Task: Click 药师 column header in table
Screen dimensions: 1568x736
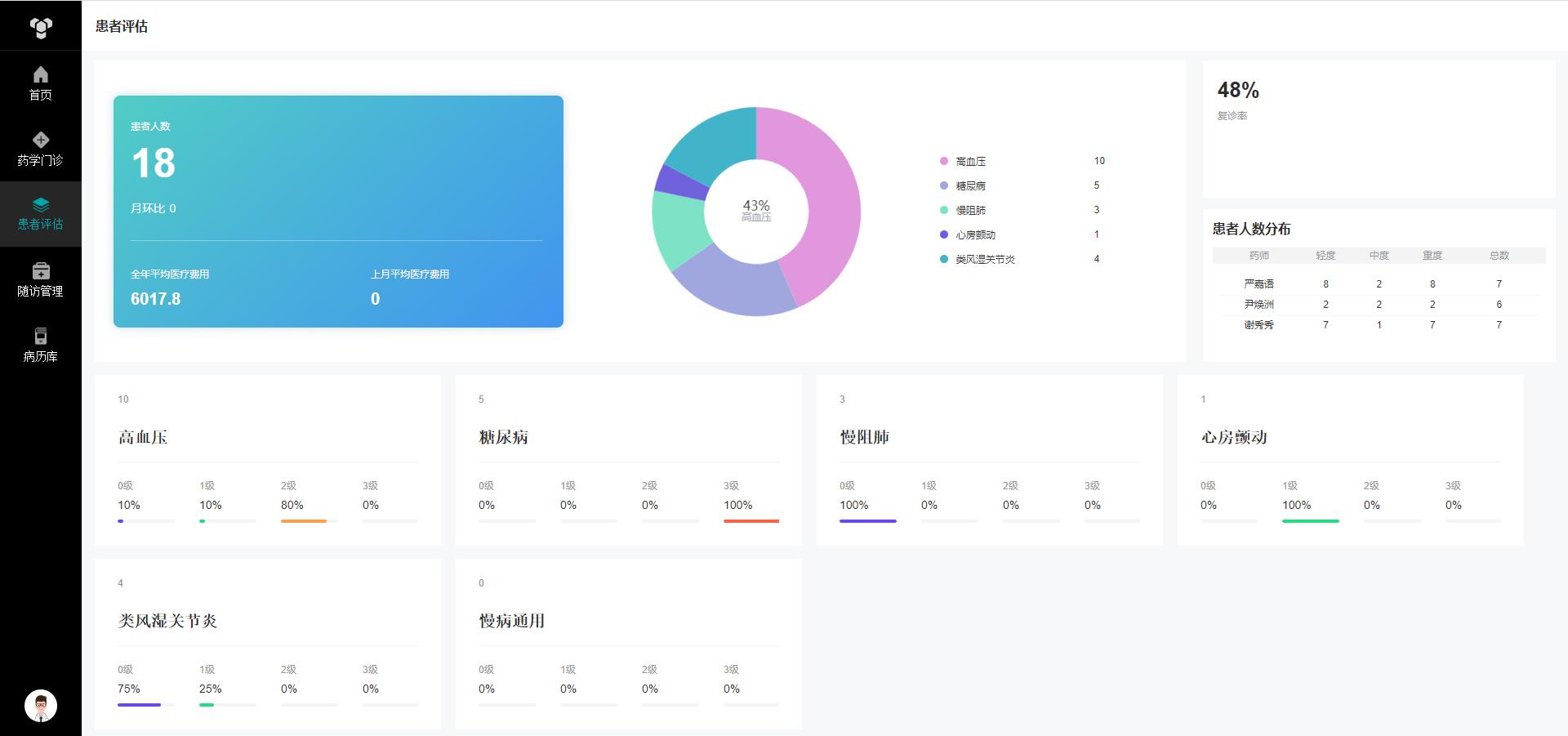Action: pyautogui.click(x=1258, y=256)
